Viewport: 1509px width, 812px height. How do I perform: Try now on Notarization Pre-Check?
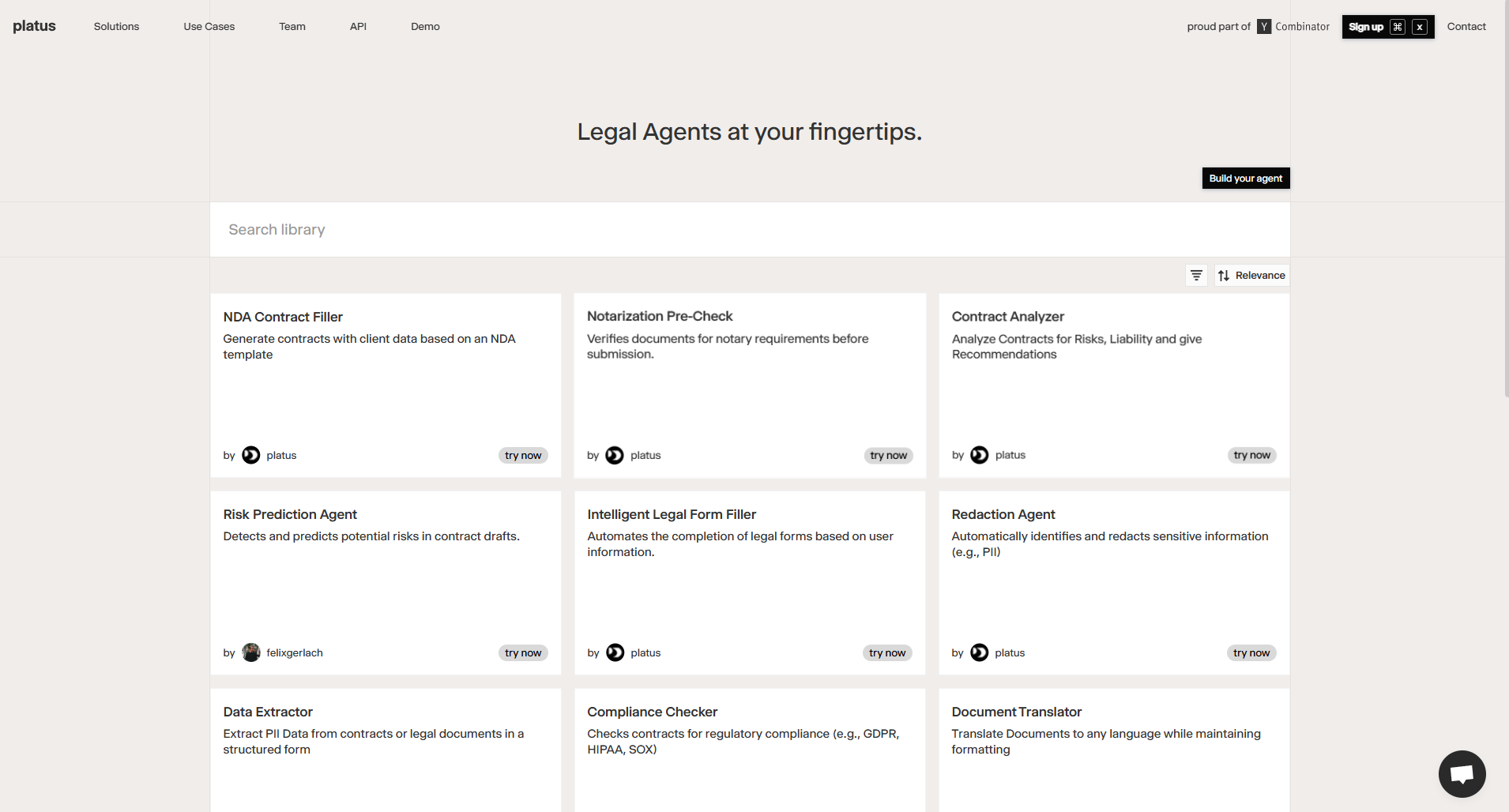888,455
